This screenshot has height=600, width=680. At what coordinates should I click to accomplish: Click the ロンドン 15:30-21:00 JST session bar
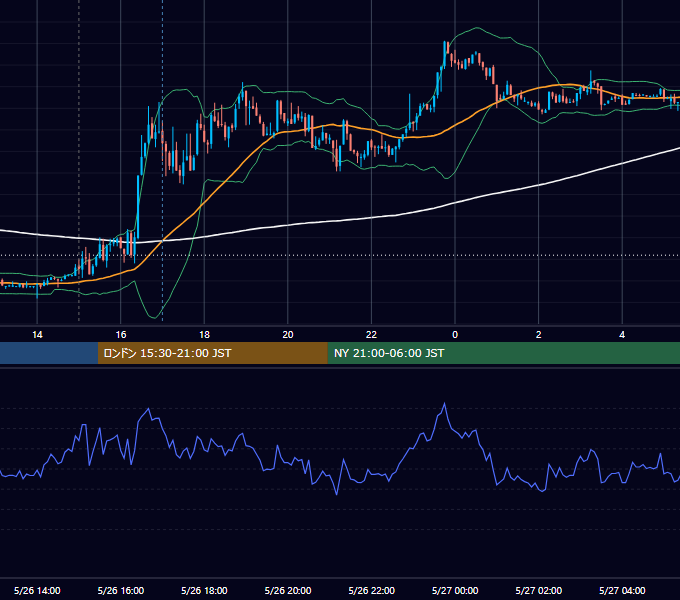(x=212, y=353)
